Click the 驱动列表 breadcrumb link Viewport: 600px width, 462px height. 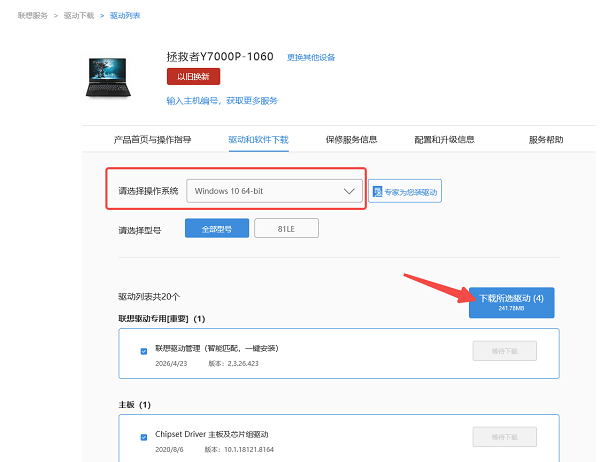pos(125,16)
